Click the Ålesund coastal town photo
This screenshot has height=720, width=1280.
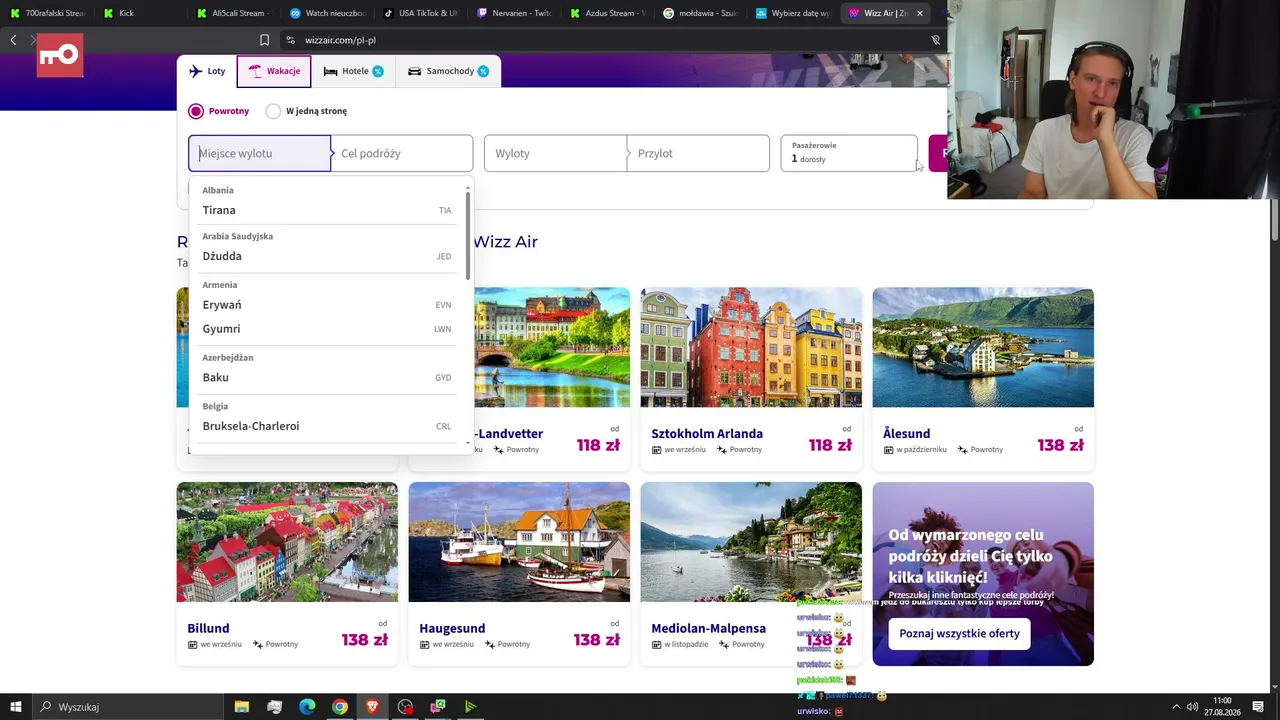pyautogui.click(x=983, y=348)
